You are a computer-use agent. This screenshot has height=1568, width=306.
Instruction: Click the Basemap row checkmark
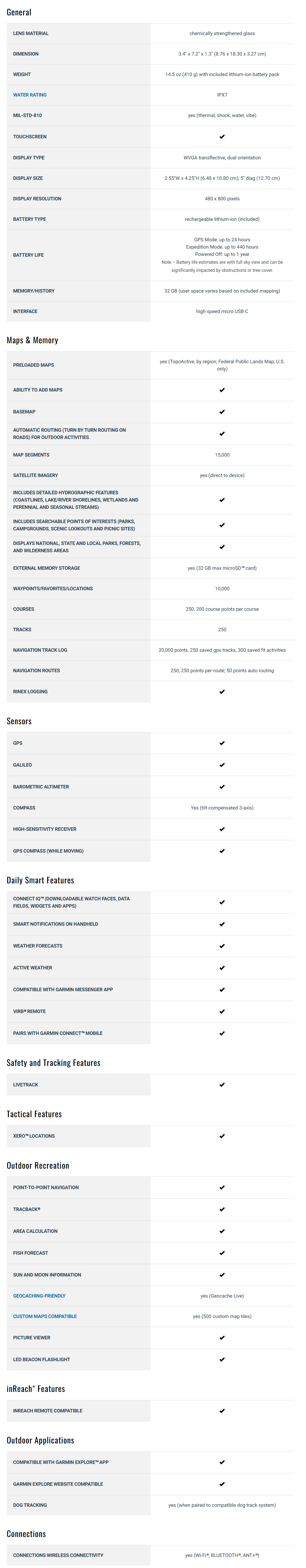222,412
